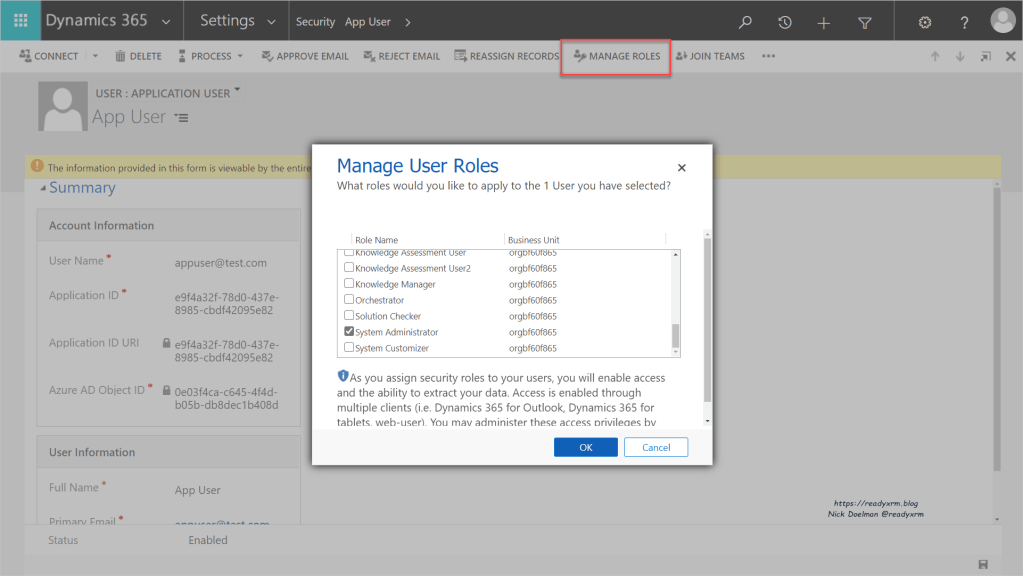Open advanced find funnel icon
This screenshot has height=576, width=1023.
point(865,22)
